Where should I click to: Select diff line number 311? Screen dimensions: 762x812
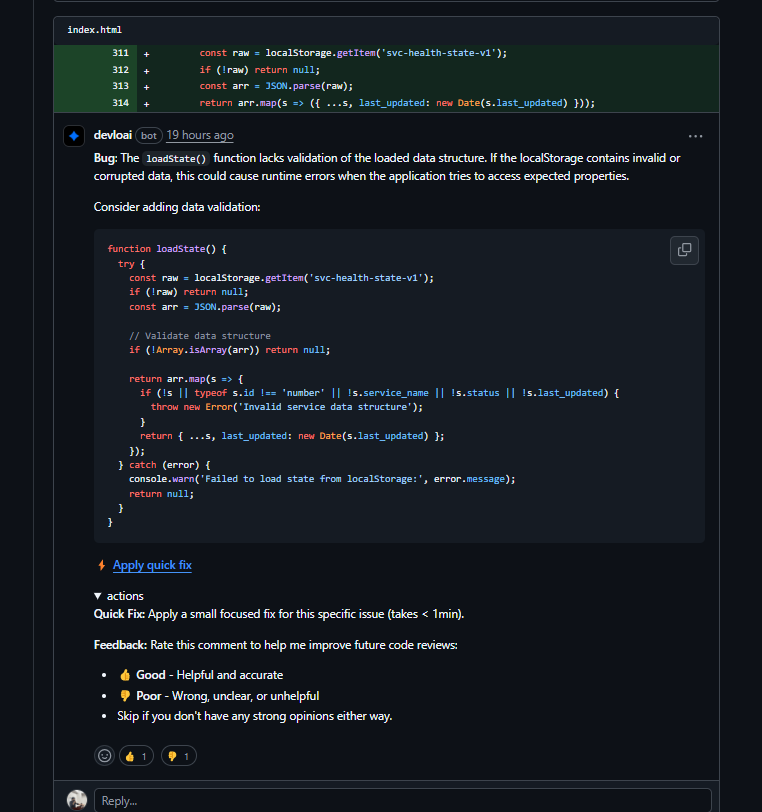[121, 53]
